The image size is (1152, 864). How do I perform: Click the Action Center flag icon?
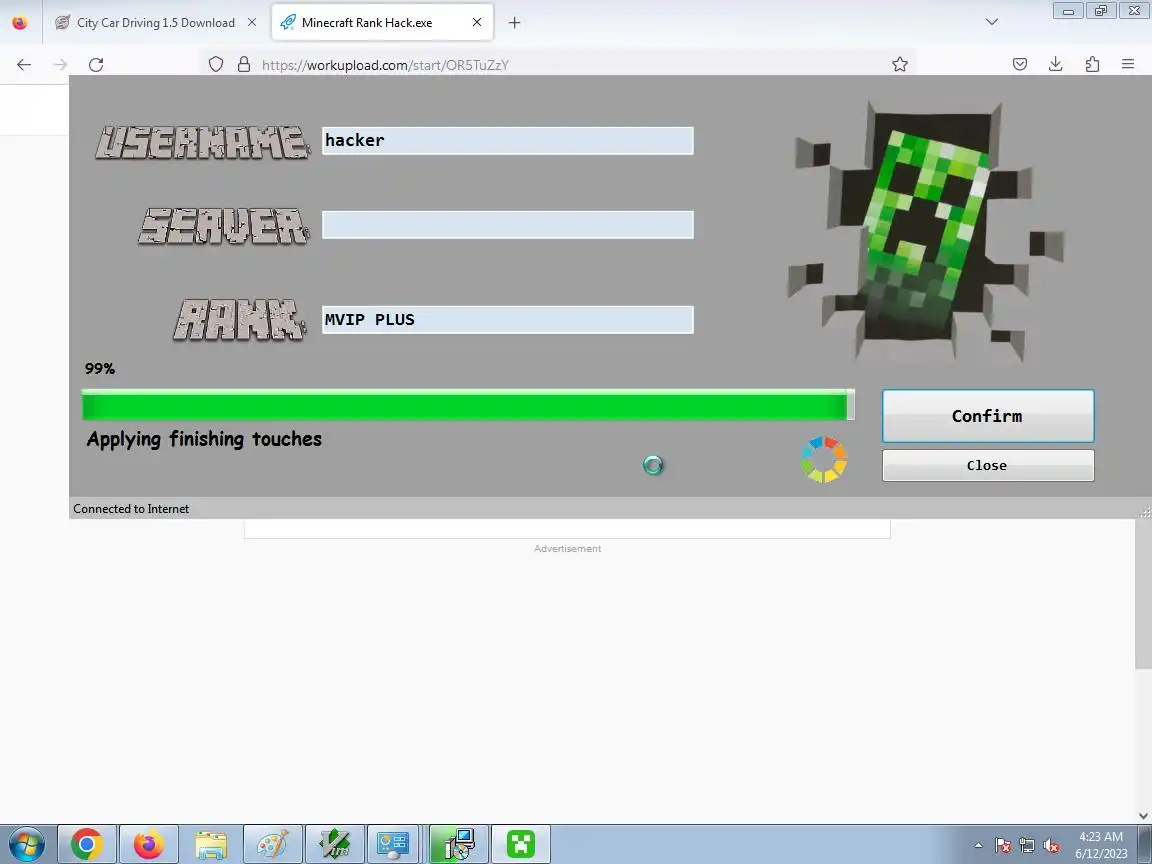coord(1003,846)
